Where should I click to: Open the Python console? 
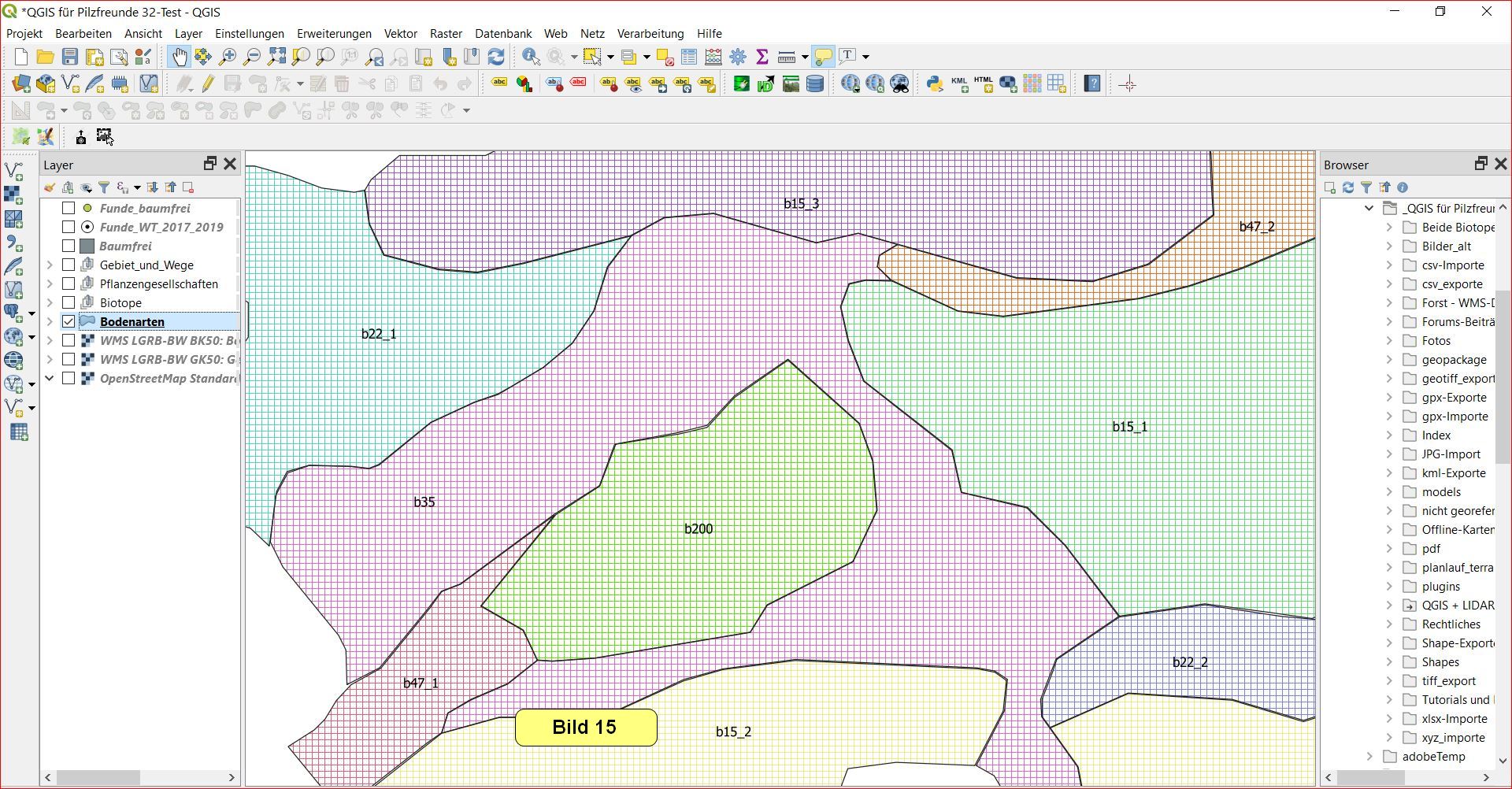934,83
